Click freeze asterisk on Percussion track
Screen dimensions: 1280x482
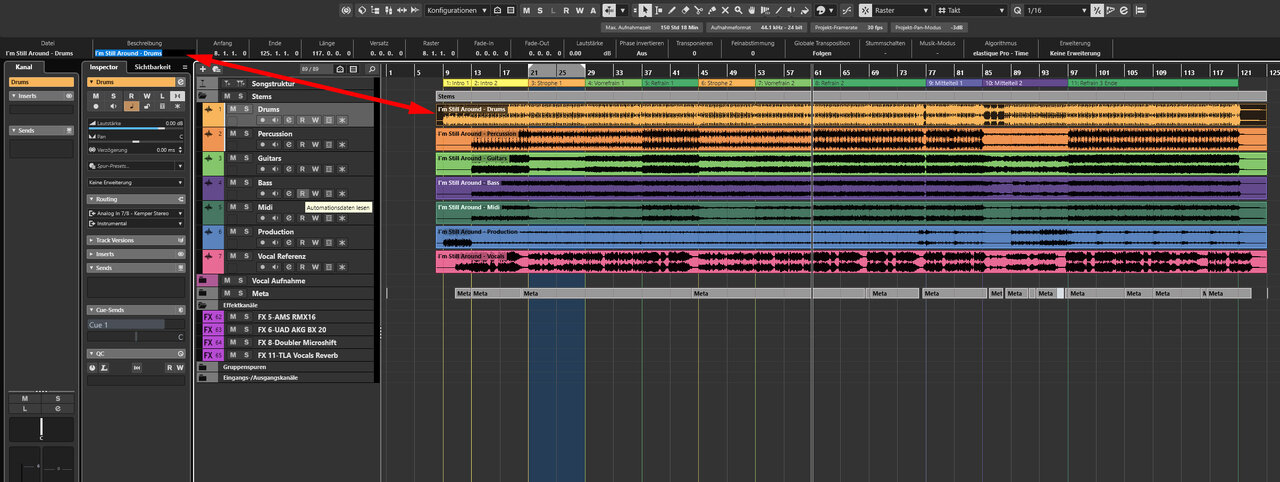[x=341, y=144]
